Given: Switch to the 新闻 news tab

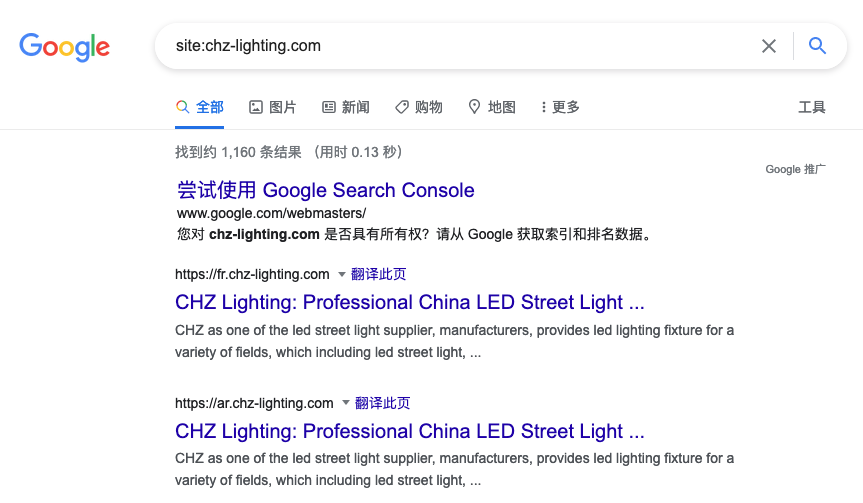Looking at the screenshot, I should click(x=346, y=107).
